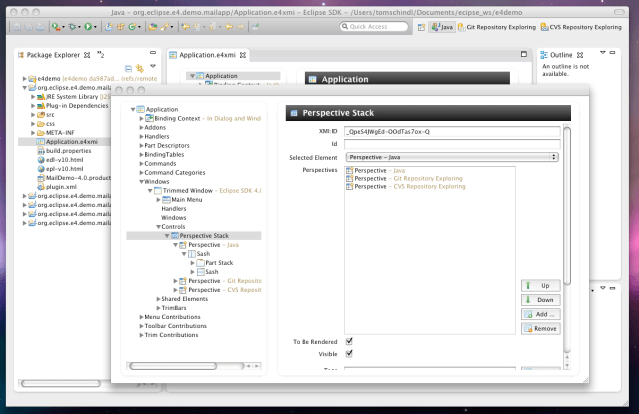The height and width of the screenshot is (414, 639).
Task: Uncheck the Visible checkbox
Action: point(349,353)
